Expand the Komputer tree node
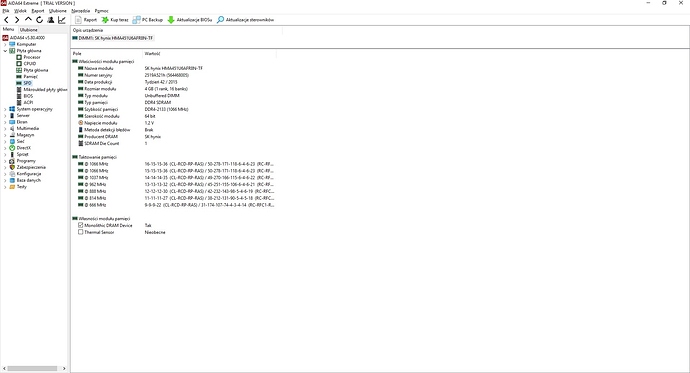The width and height of the screenshot is (690, 373). (x=5, y=44)
